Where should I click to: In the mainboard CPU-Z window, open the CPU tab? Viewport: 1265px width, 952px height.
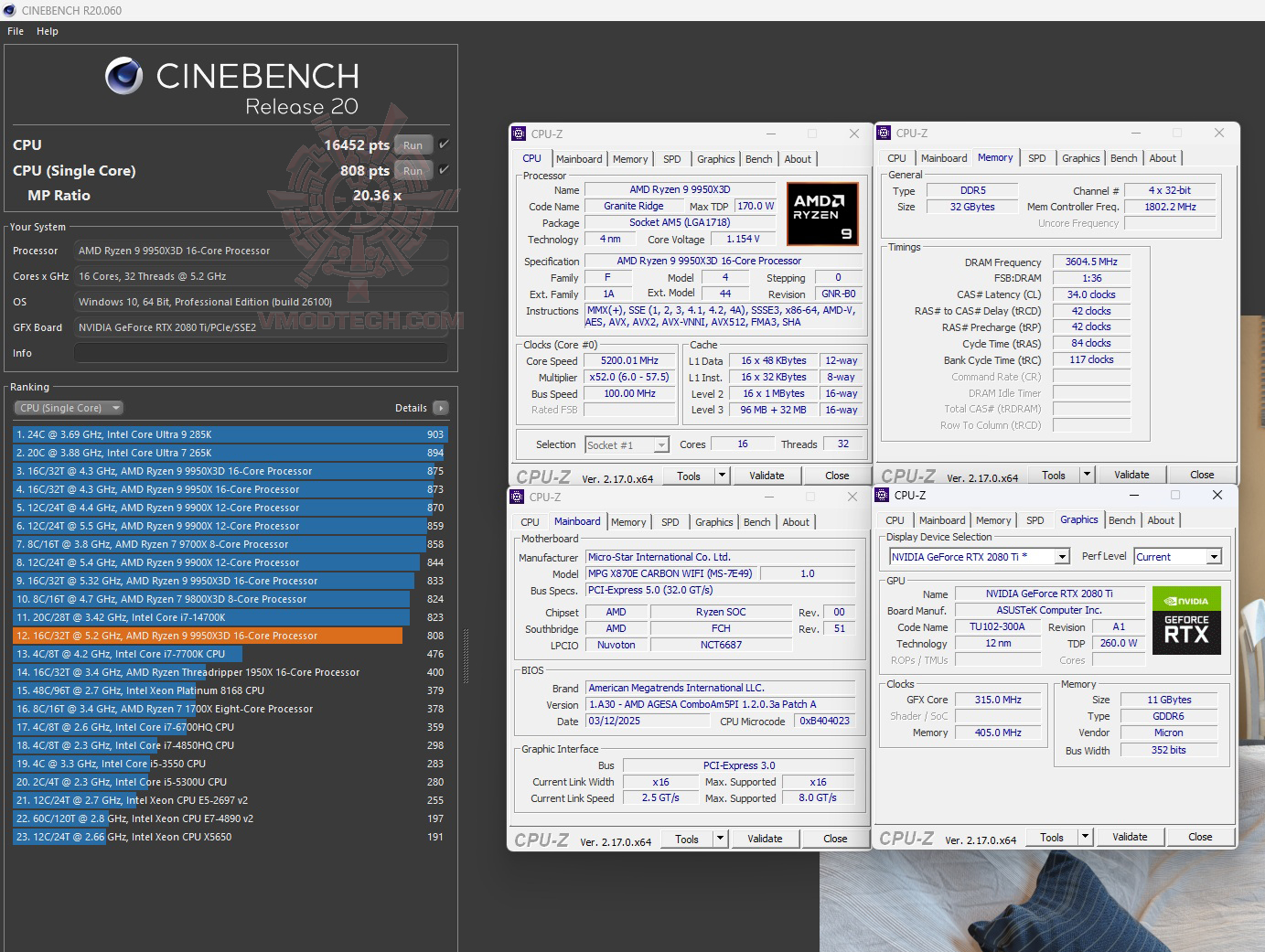coord(530,522)
